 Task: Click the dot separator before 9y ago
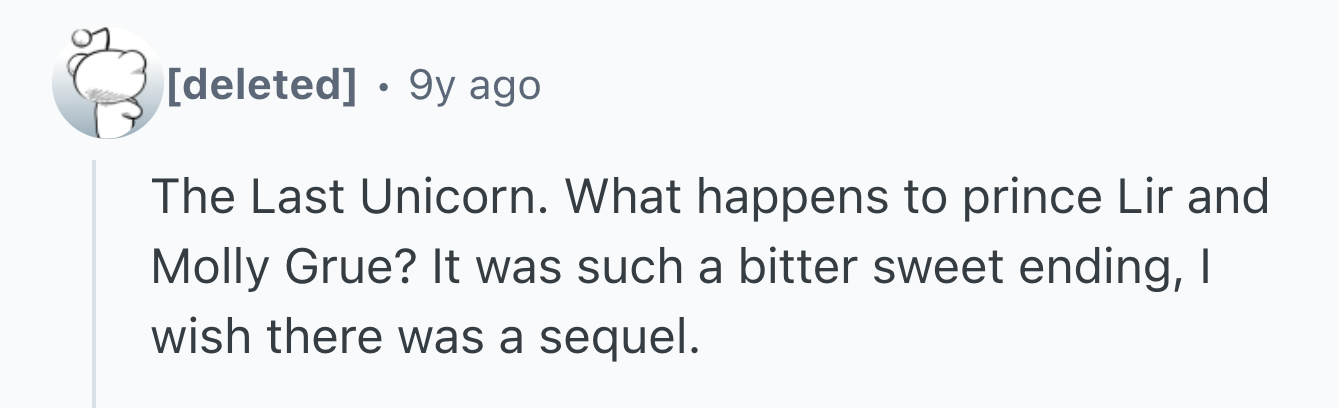pyautogui.click(x=383, y=87)
